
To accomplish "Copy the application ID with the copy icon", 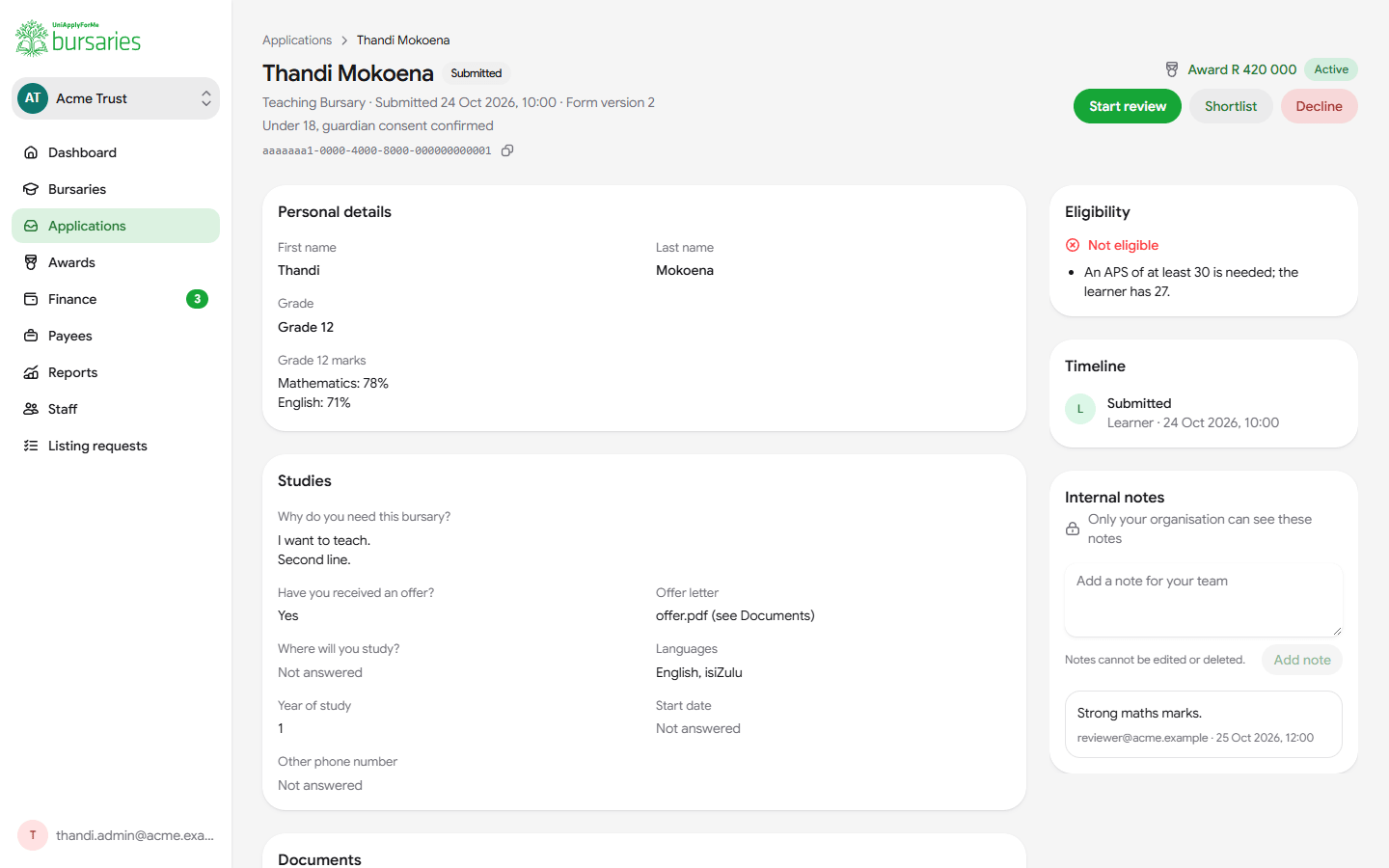I will tap(507, 150).
